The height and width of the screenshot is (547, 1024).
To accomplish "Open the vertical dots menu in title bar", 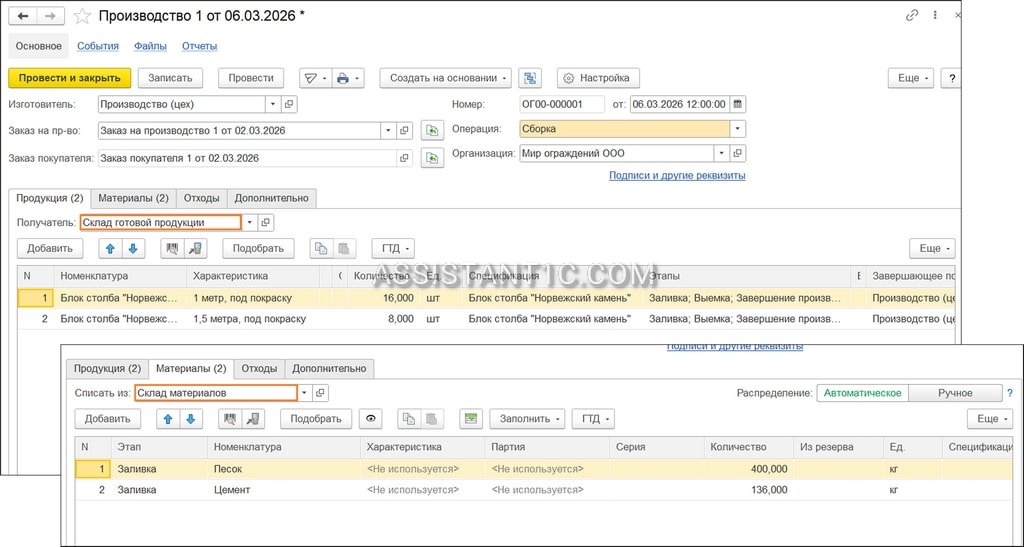I will [935, 16].
